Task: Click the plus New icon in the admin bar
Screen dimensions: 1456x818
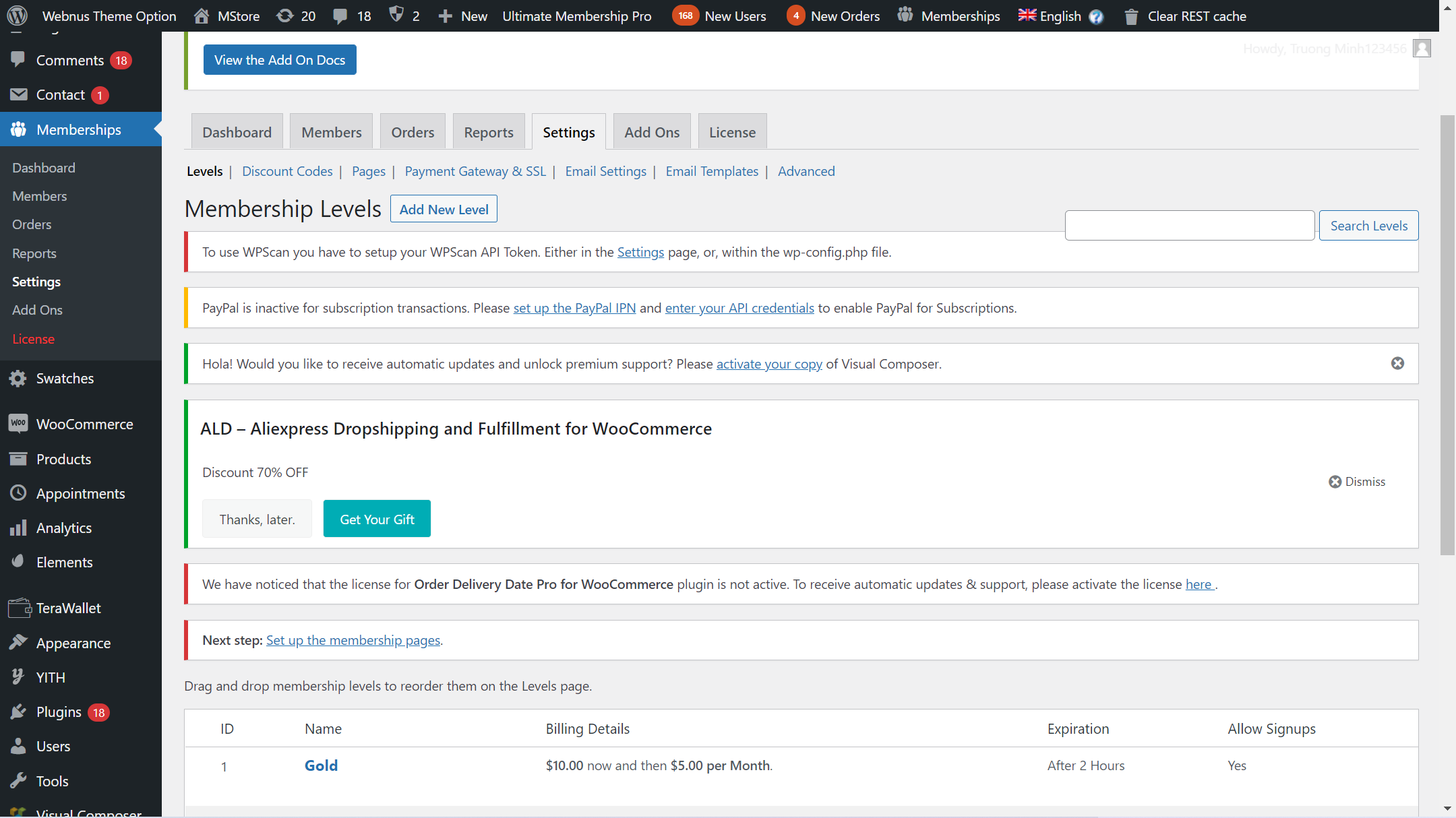Action: pyautogui.click(x=445, y=15)
